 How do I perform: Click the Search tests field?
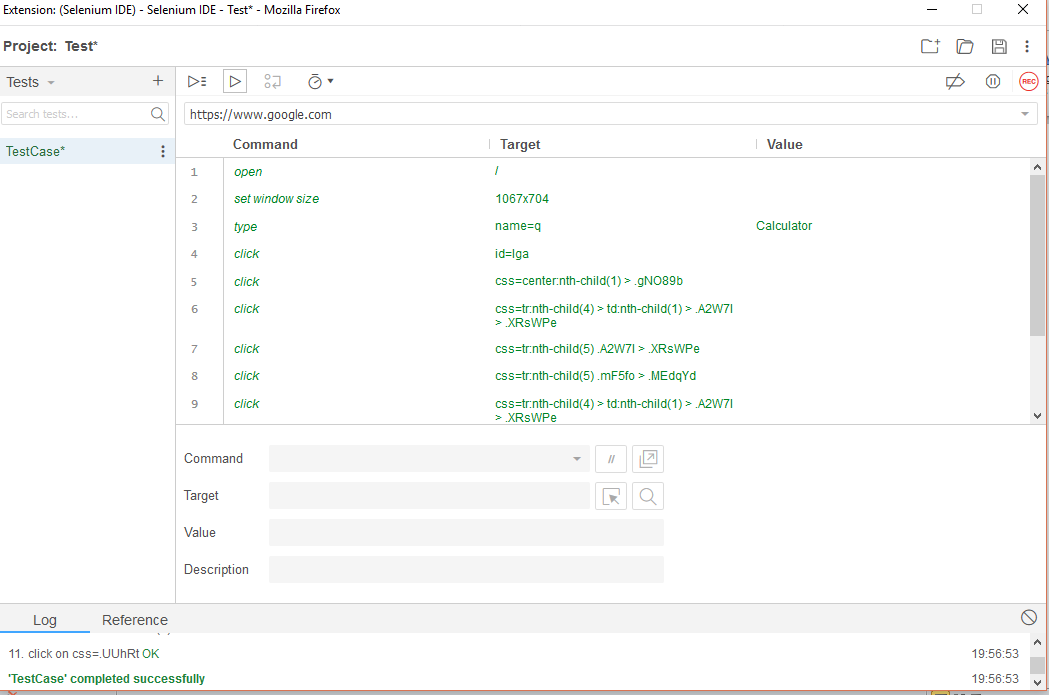click(76, 114)
